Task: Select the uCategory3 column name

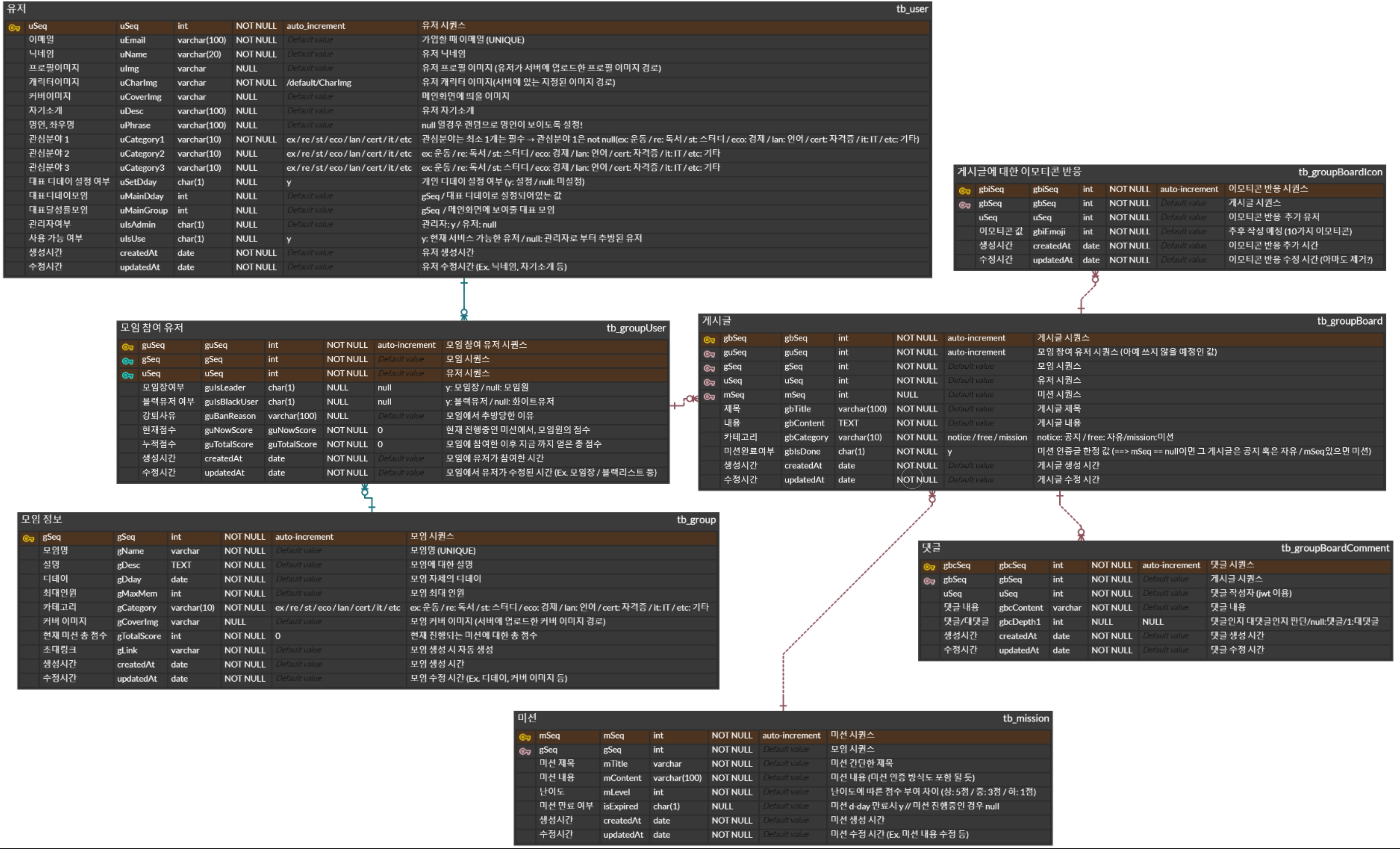Action: pyautogui.click(x=142, y=168)
